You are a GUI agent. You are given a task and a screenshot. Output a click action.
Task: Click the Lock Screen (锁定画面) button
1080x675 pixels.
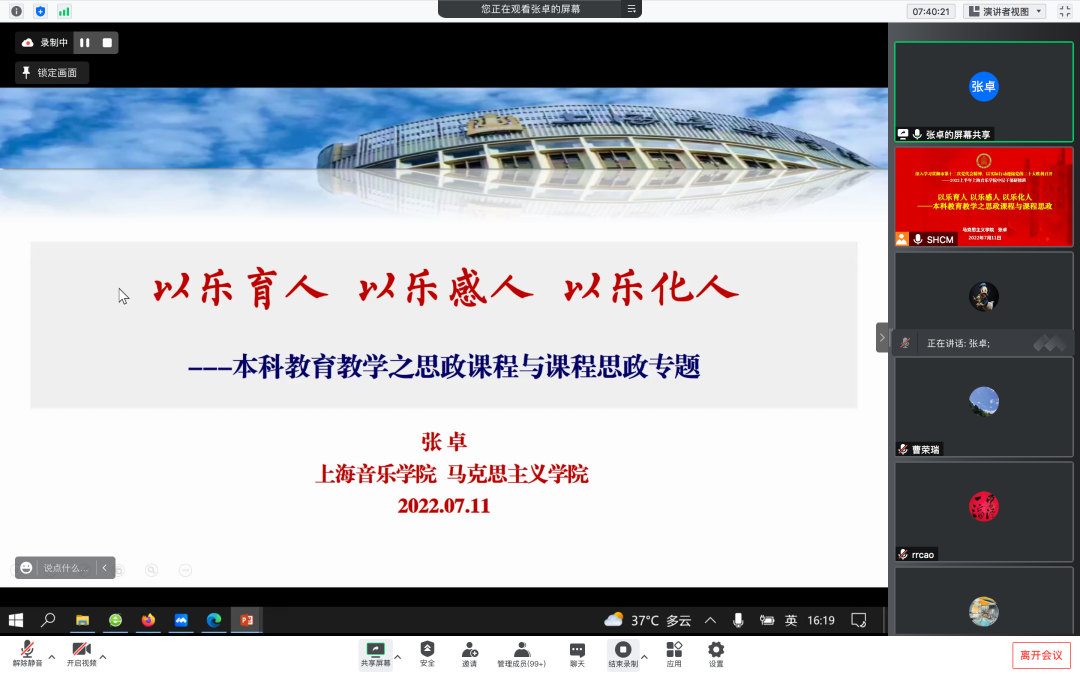(52, 72)
